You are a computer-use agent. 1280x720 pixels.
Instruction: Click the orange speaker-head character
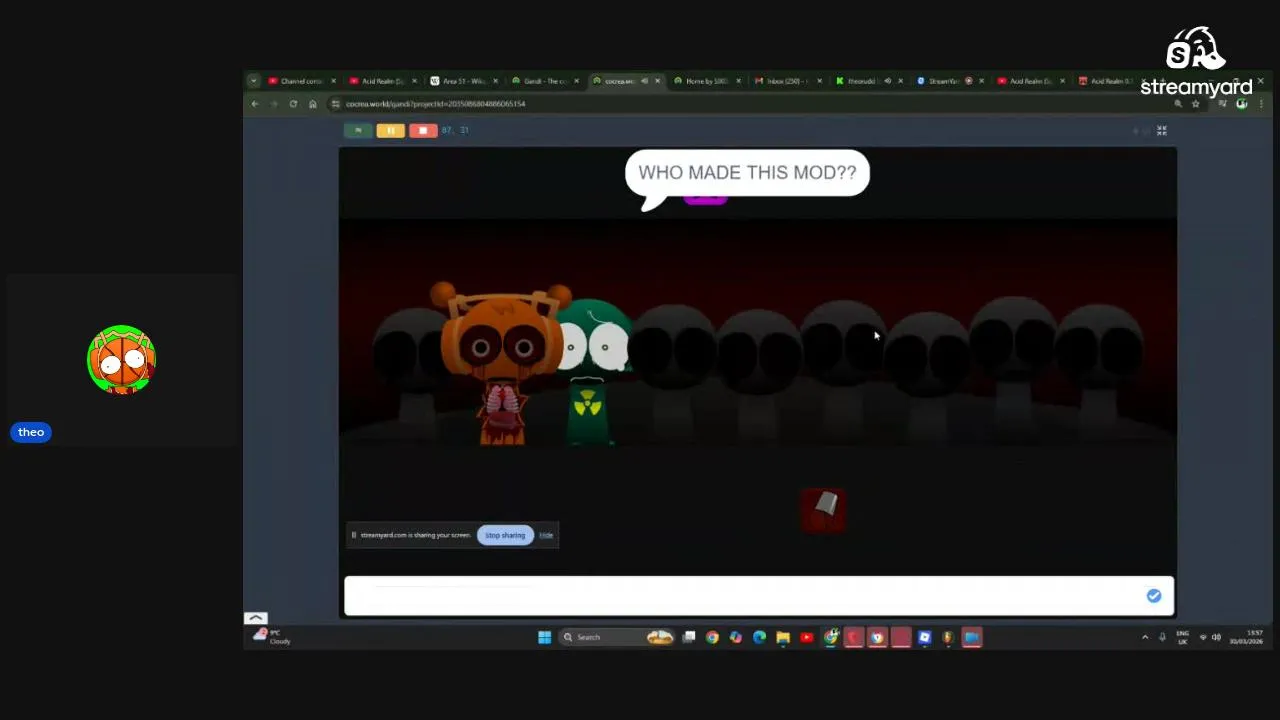501,365
